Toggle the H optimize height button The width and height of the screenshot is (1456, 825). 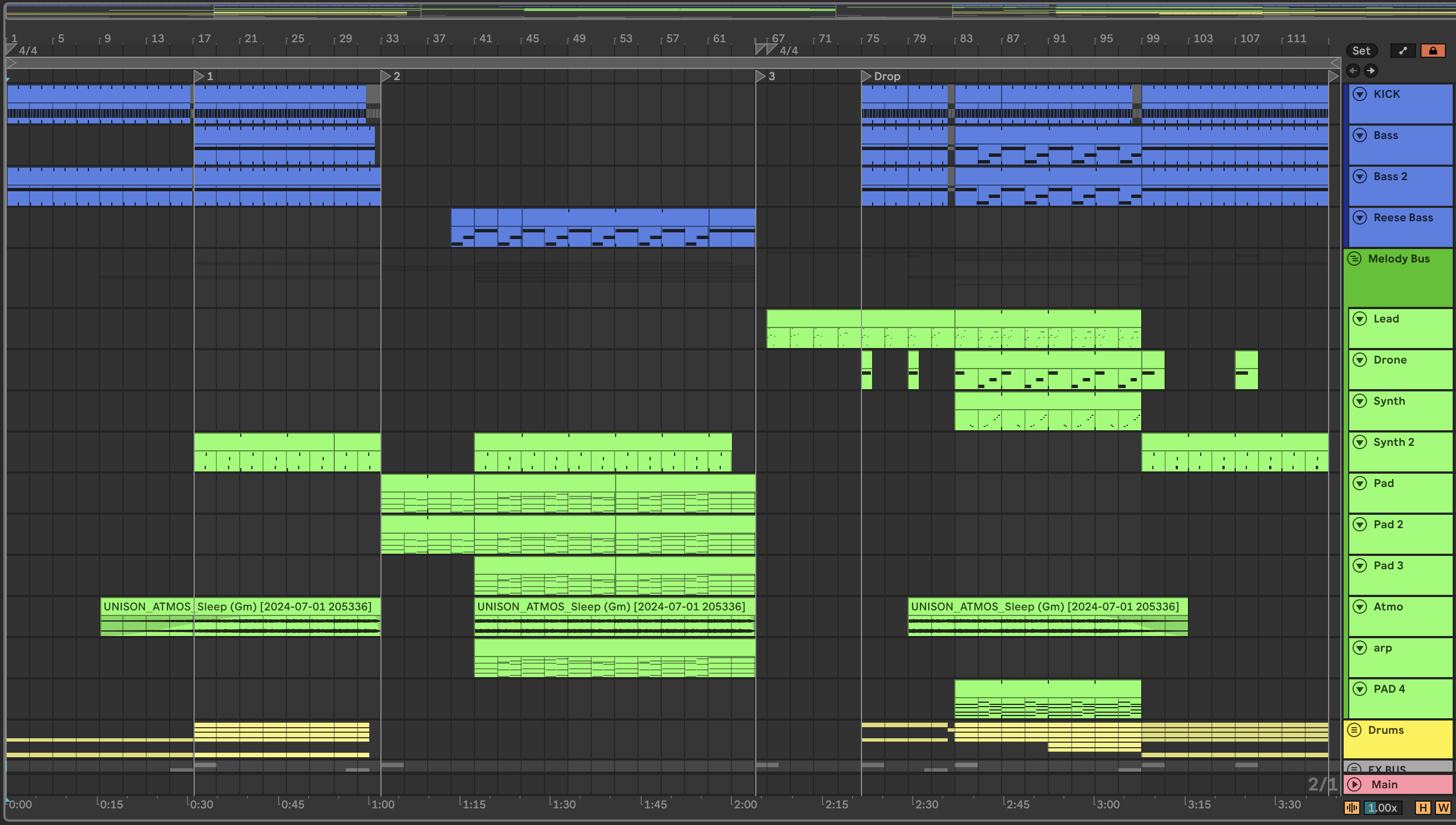(x=1423, y=807)
